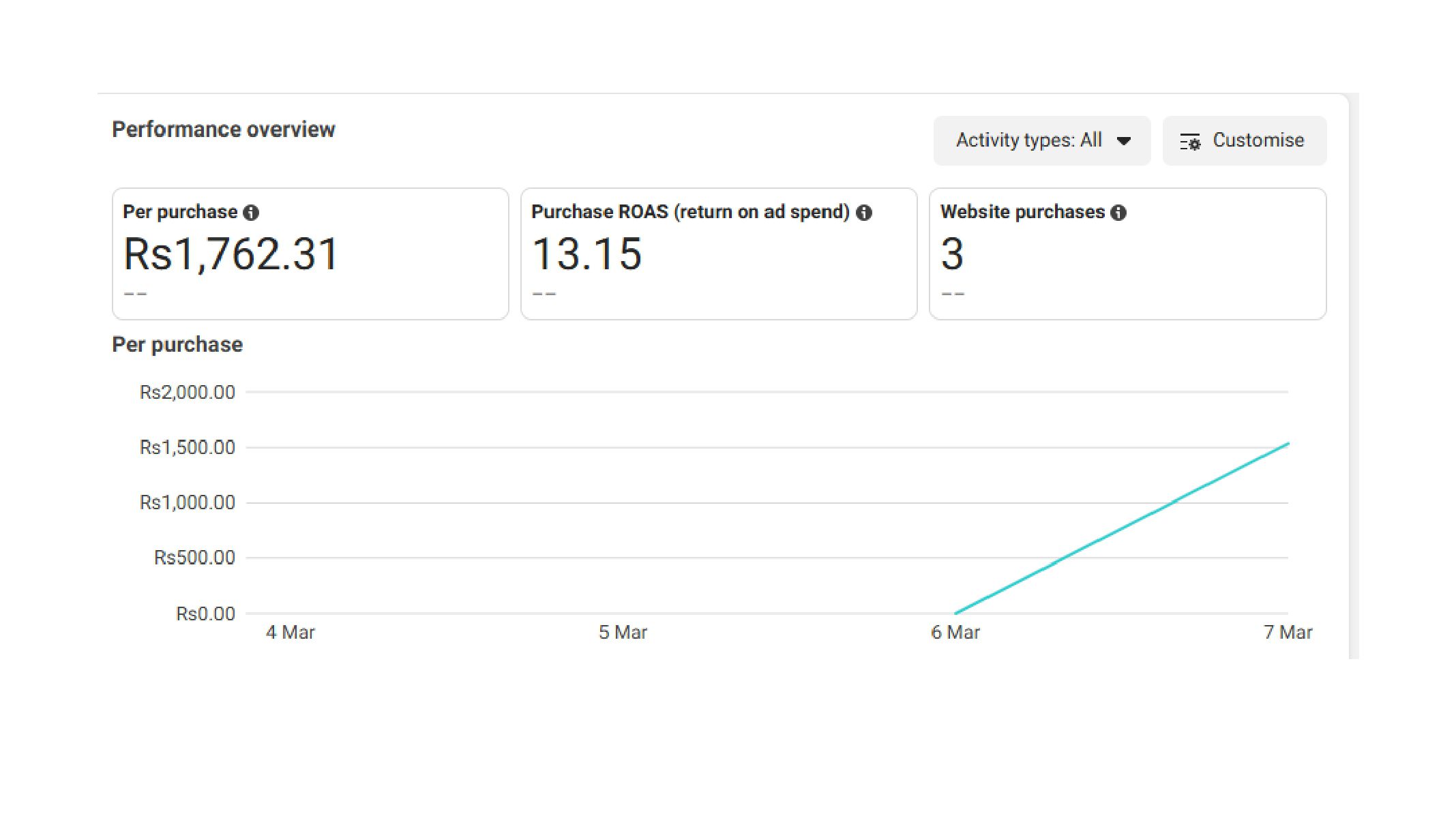Click the 13.15 ROAS value
This screenshot has height=818, width=1456.
coord(586,254)
